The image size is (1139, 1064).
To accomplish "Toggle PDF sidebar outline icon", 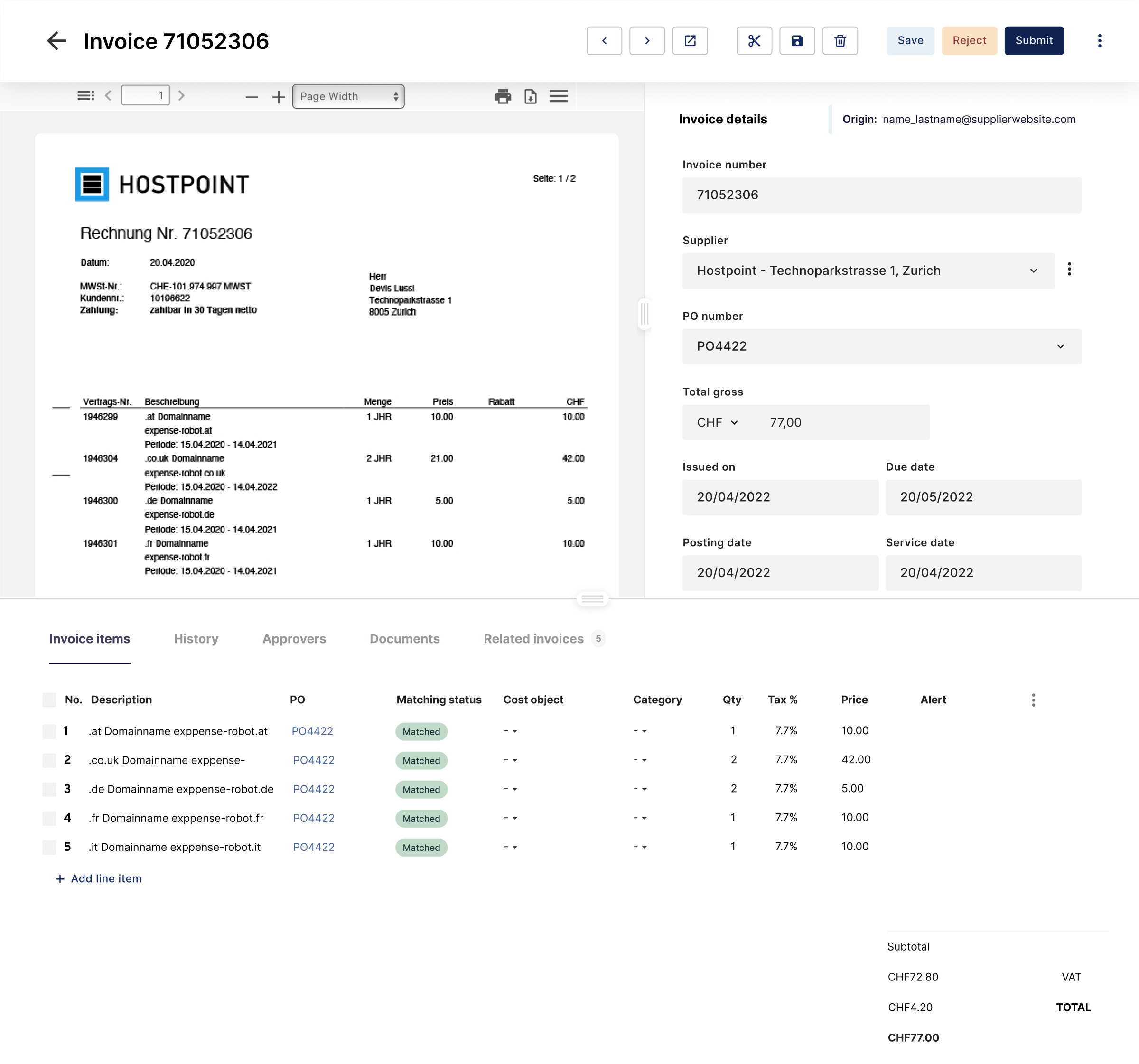I will click(85, 96).
